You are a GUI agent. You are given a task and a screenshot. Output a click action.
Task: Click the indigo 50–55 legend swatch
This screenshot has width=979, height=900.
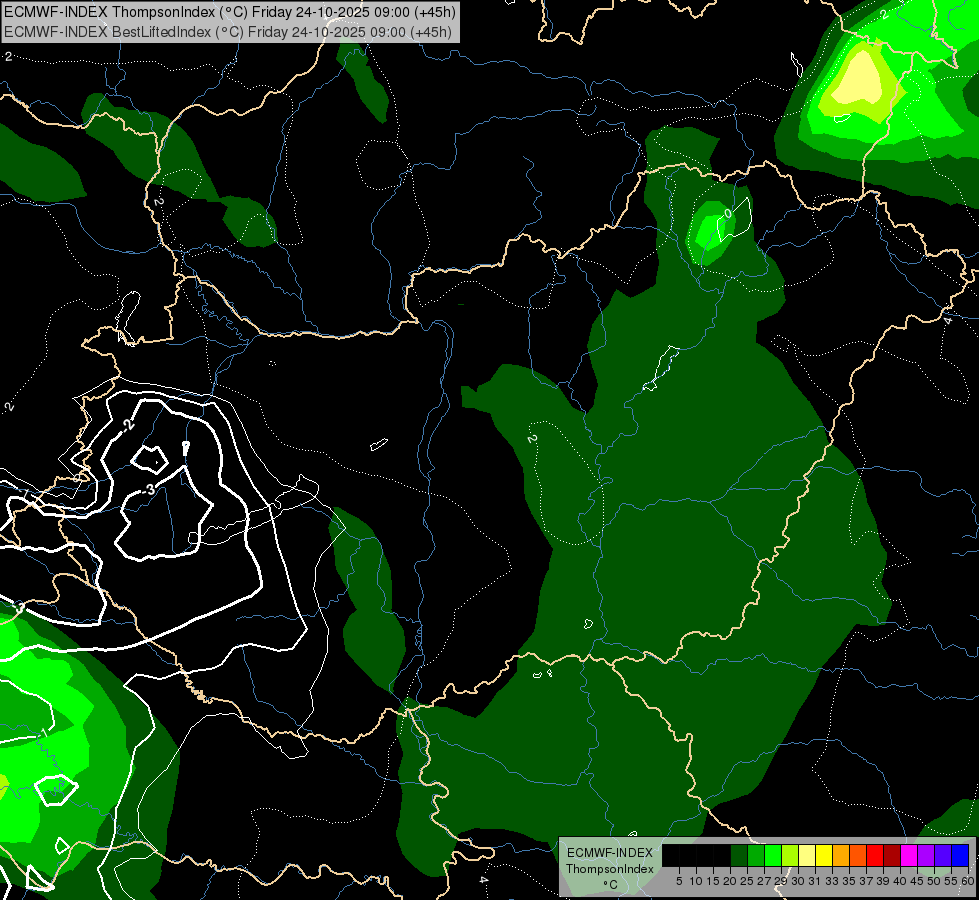pyautogui.click(x=943, y=855)
